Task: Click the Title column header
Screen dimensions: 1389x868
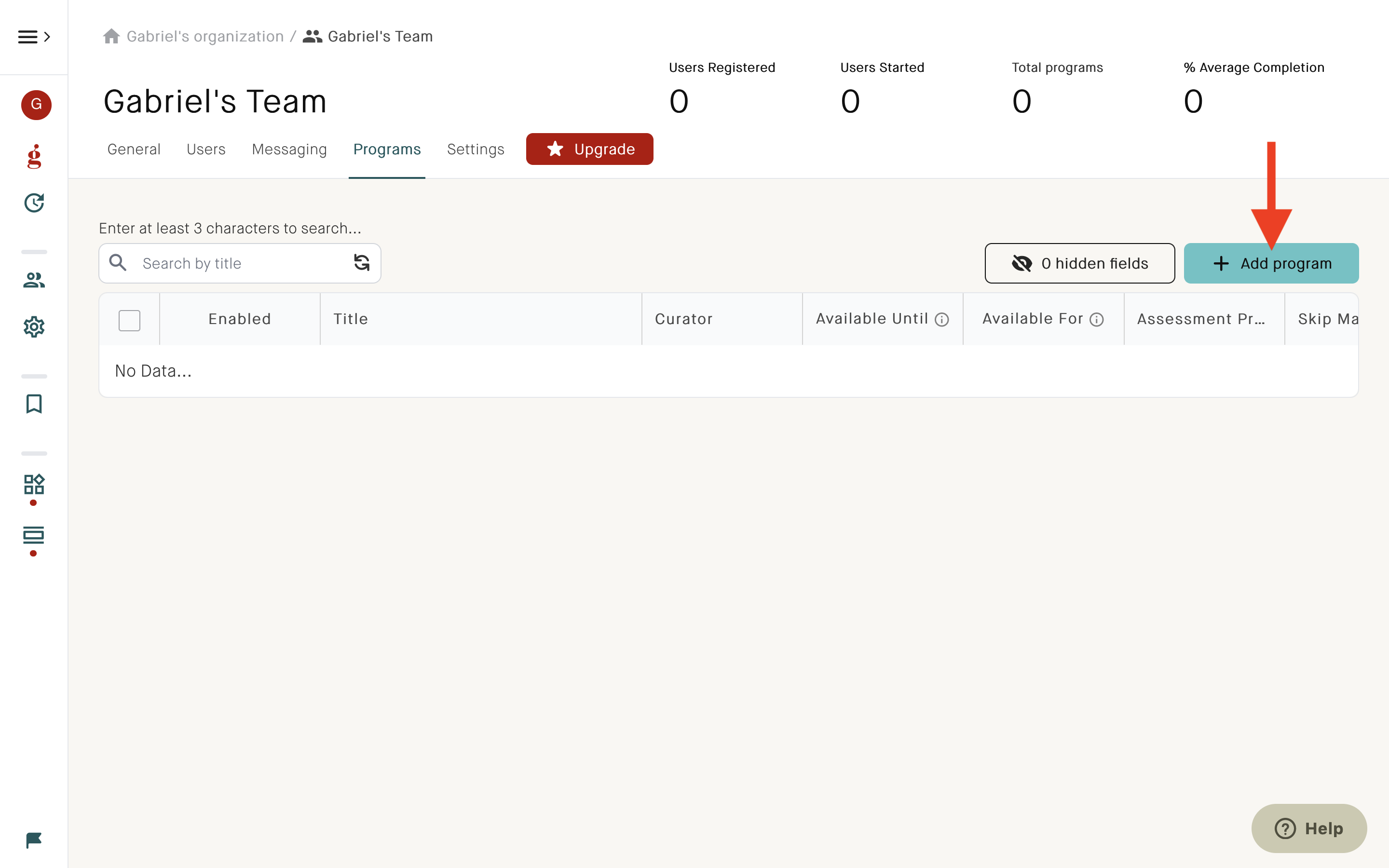Action: 480,319
